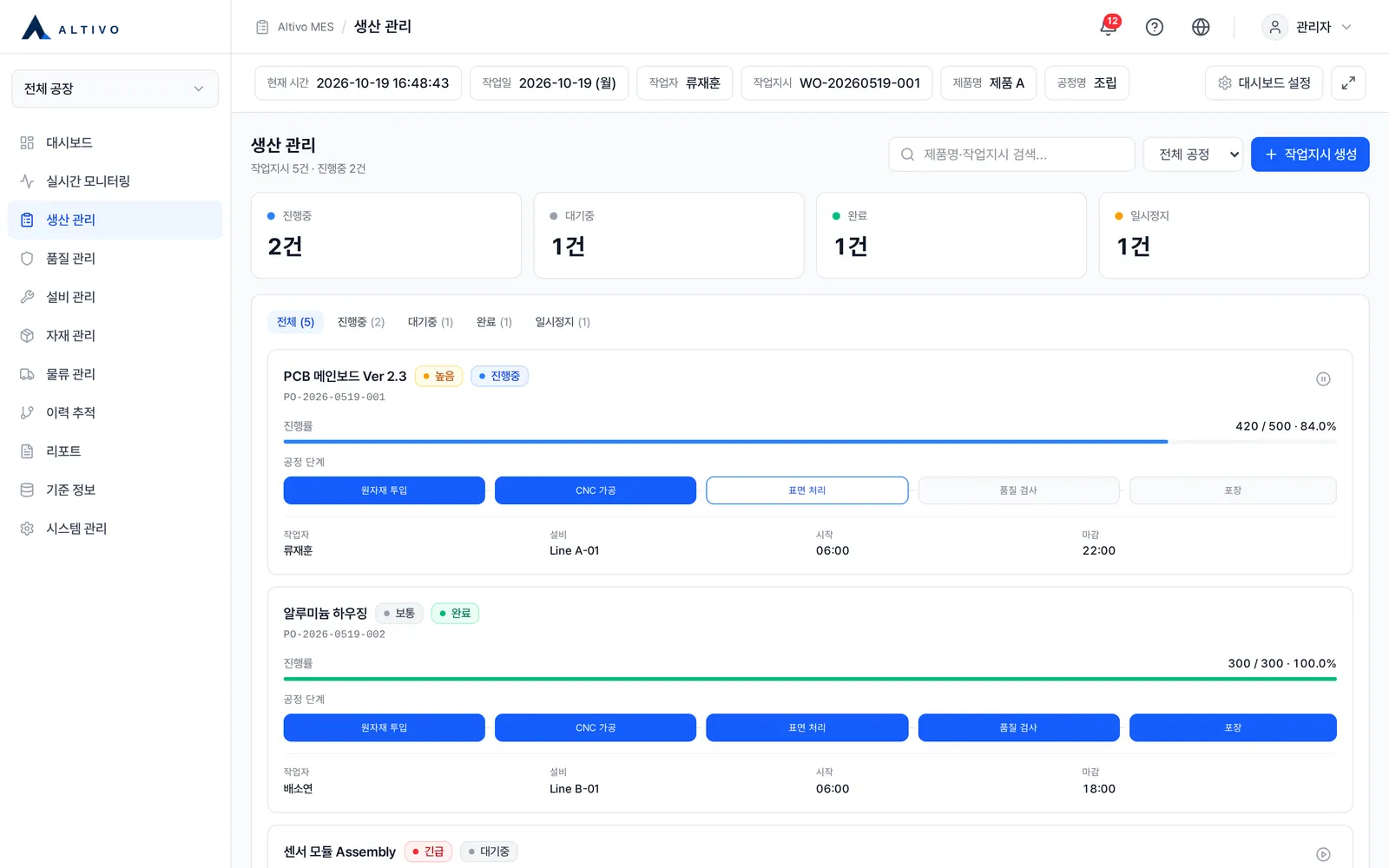The width and height of the screenshot is (1389, 868).
Task: Click the 진행중 2건 summary card
Action: 386,235
